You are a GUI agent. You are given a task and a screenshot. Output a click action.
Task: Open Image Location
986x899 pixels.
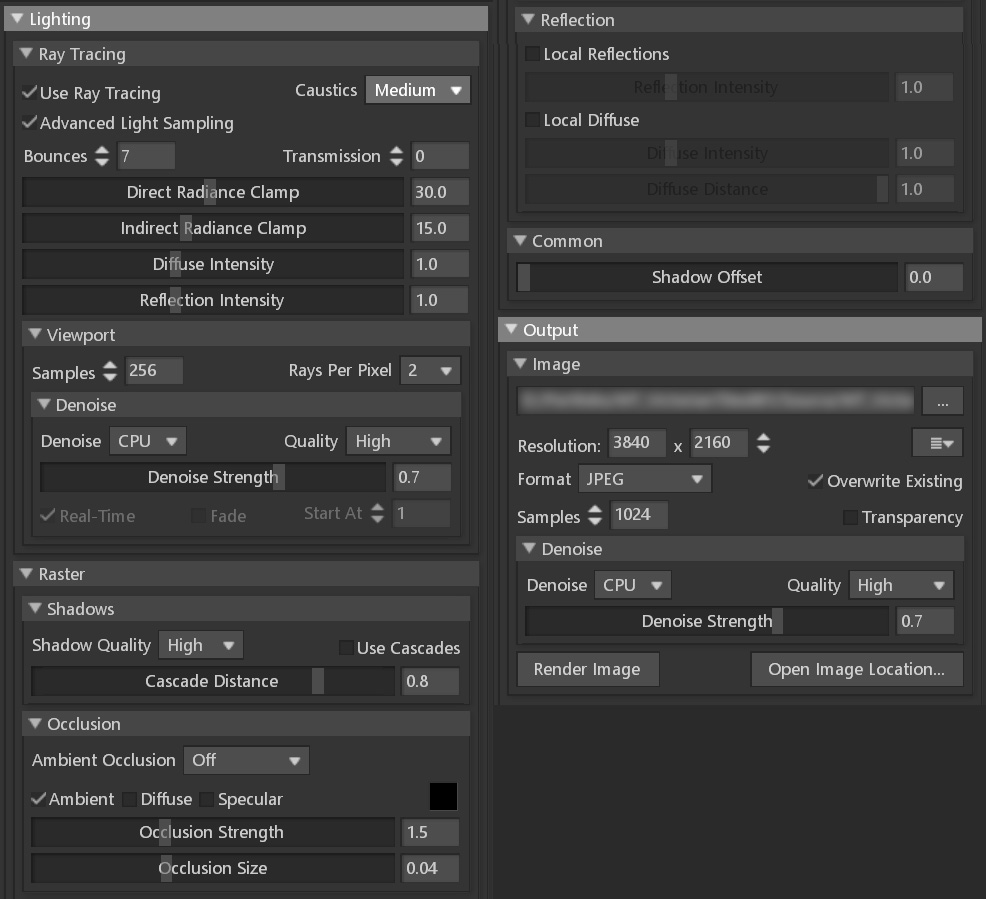[856, 669]
